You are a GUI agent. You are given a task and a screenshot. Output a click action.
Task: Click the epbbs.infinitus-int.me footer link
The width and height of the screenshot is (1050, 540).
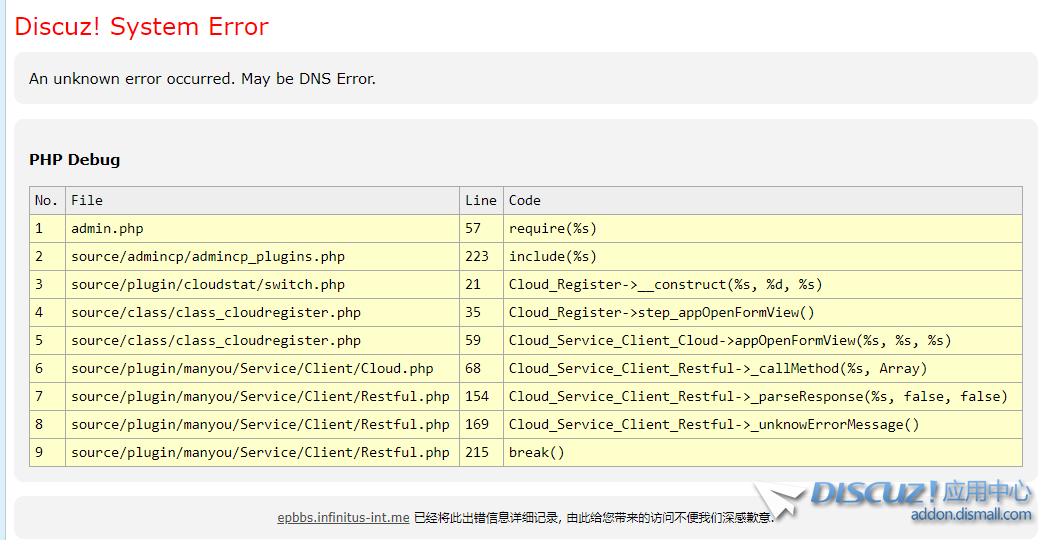coord(343,518)
